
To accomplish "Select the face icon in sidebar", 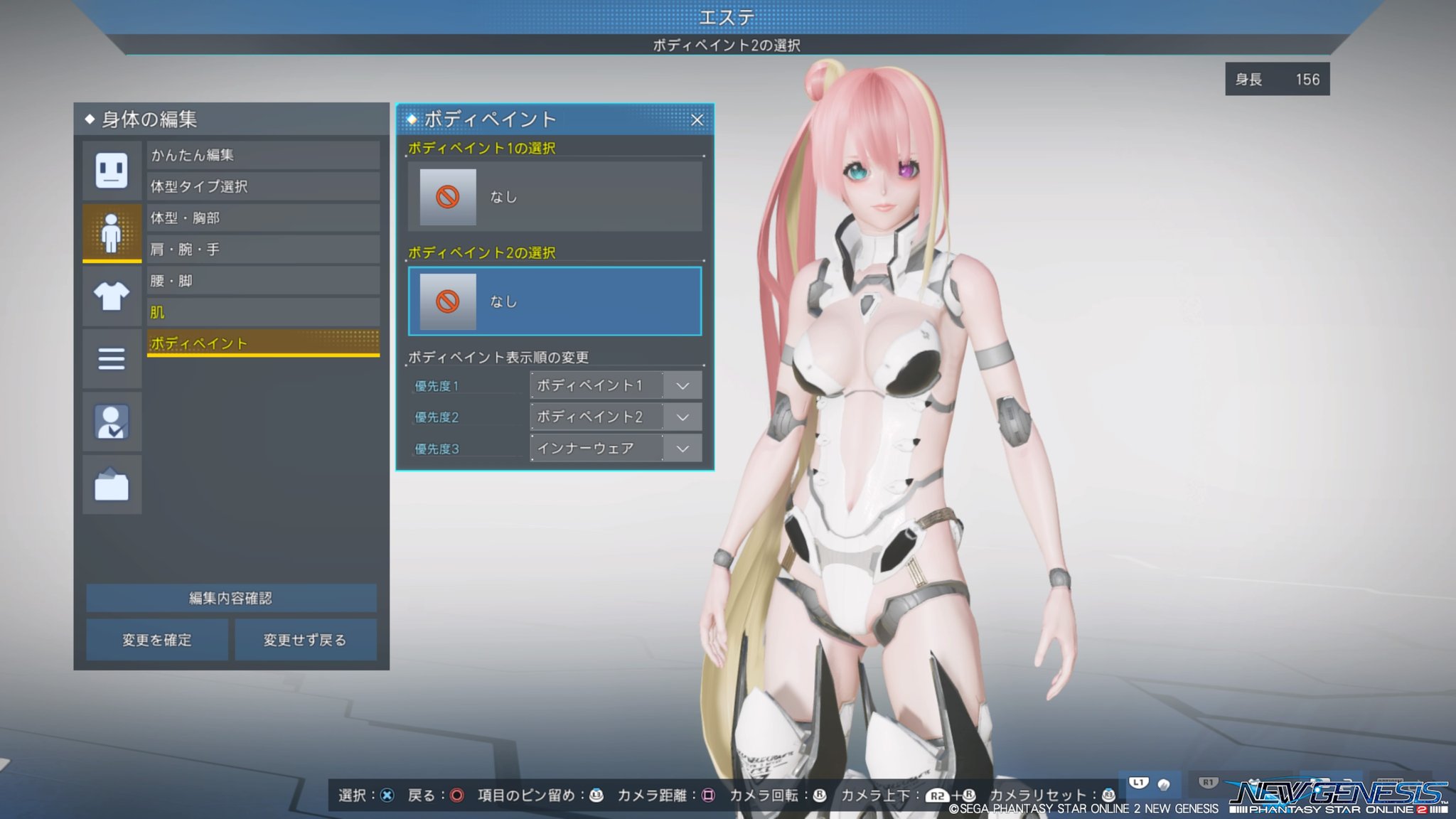I will (x=112, y=171).
